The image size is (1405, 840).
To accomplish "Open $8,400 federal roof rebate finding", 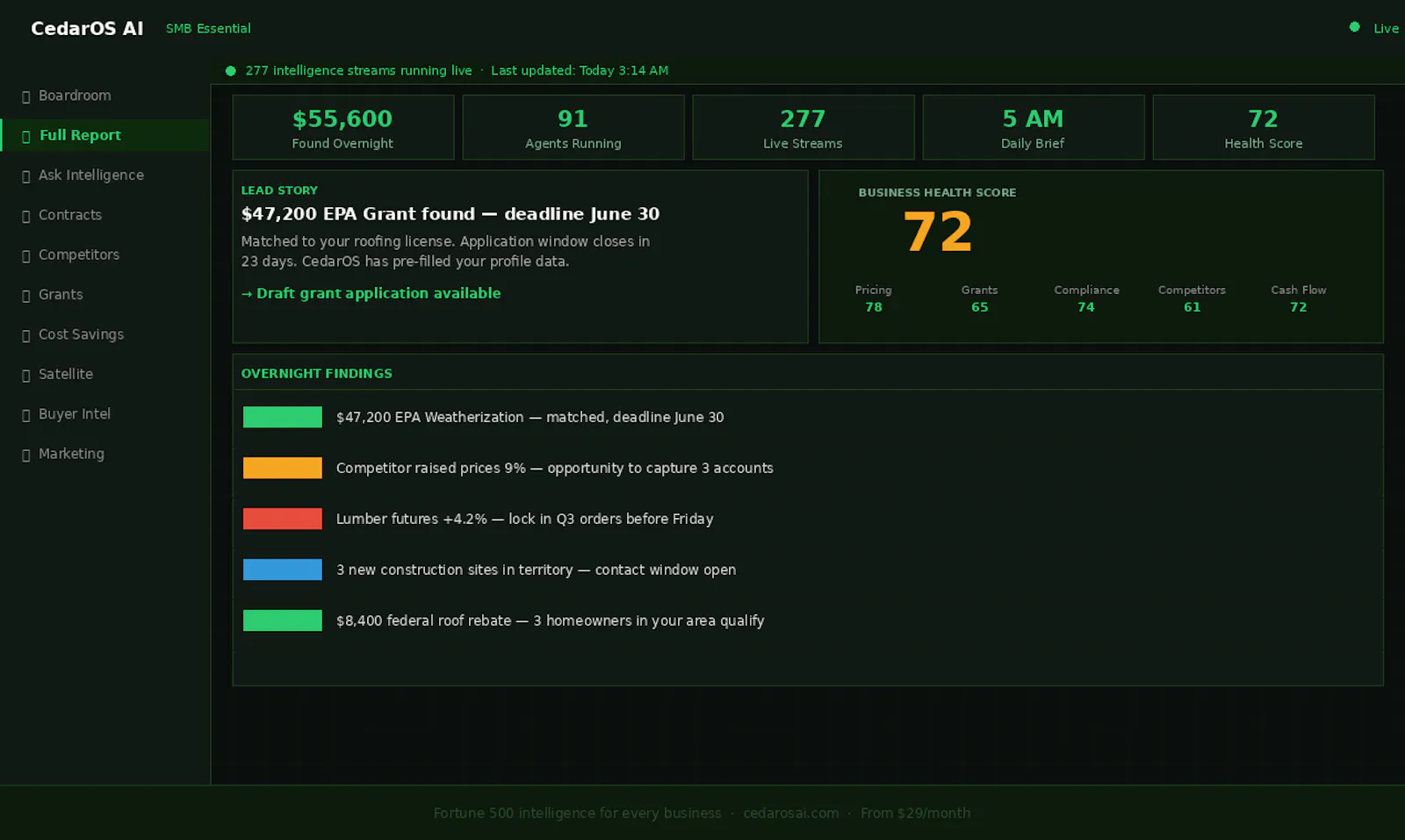I will pyautogui.click(x=551, y=621).
